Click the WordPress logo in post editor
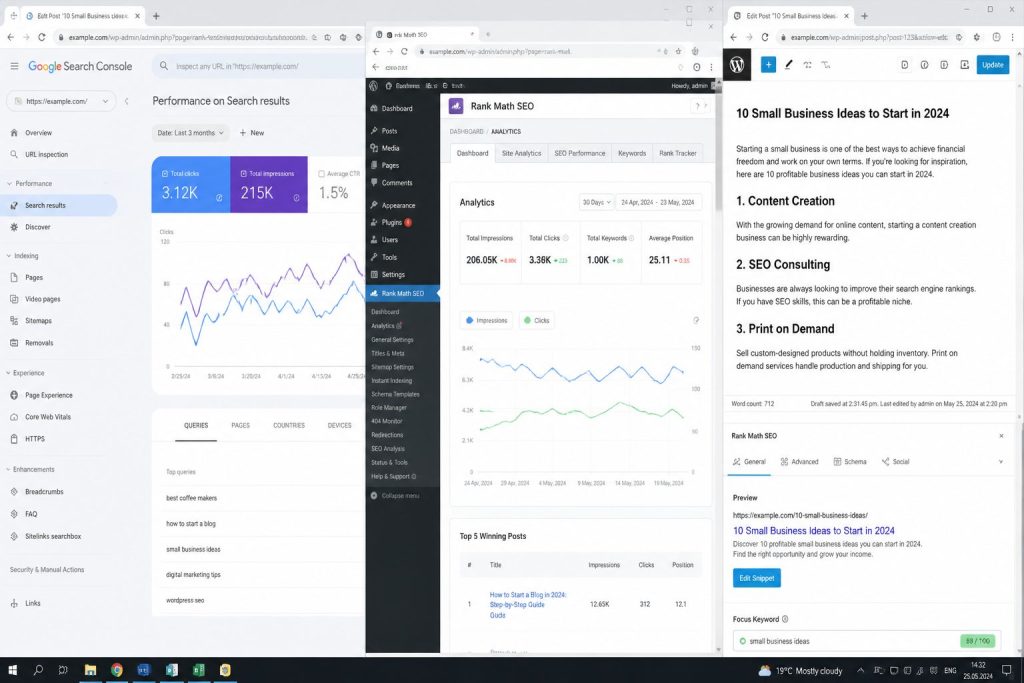The height and width of the screenshot is (683, 1024). (x=737, y=65)
